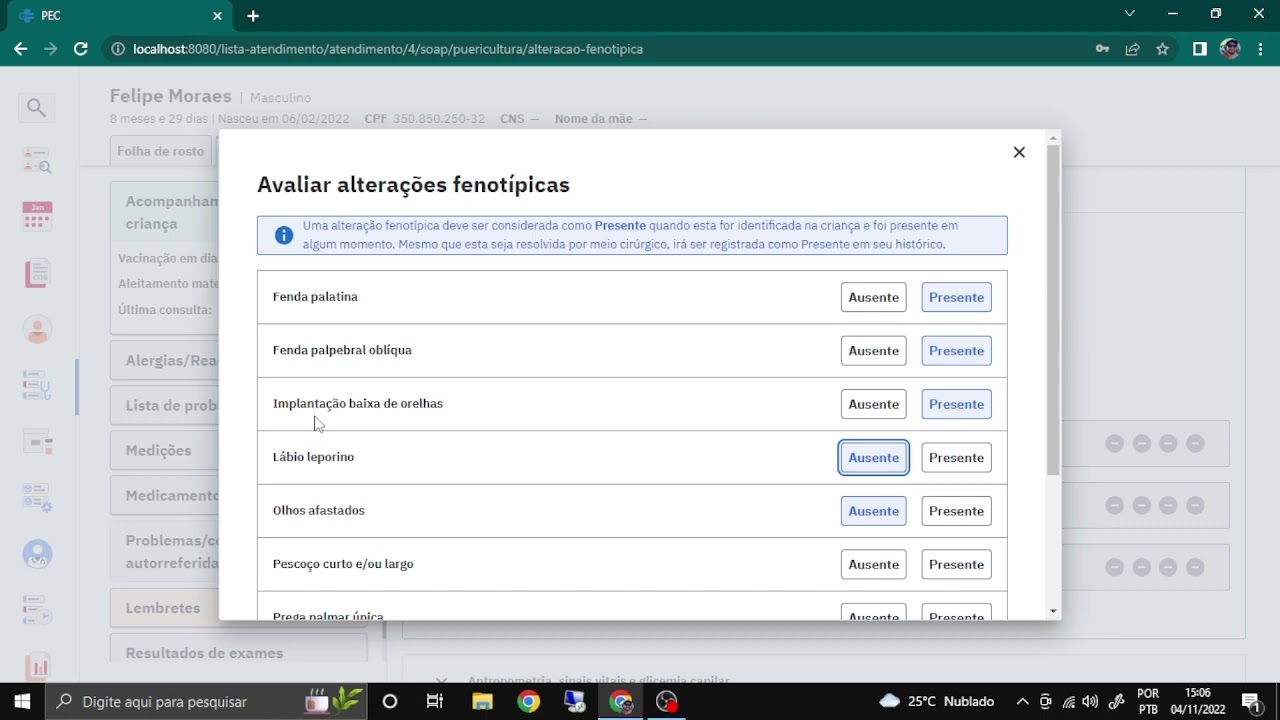Click the dialog scrollbar down arrow
Image resolution: width=1280 pixels, height=720 pixels.
pyautogui.click(x=1053, y=611)
